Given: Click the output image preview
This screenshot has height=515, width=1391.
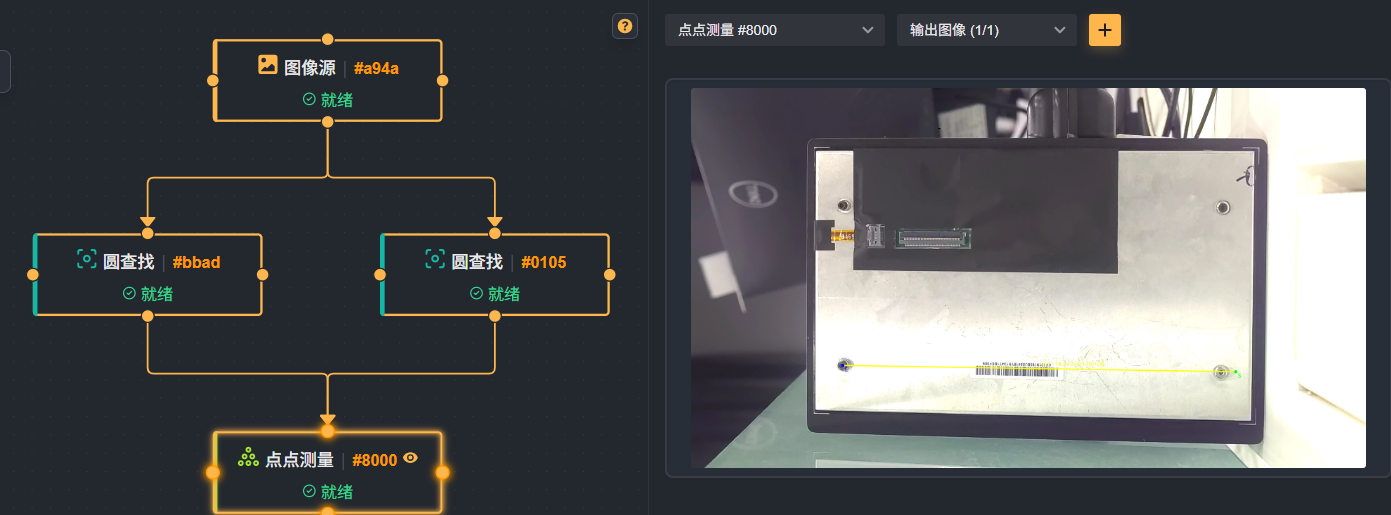Looking at the screenshot, I should coord(1028,277).
